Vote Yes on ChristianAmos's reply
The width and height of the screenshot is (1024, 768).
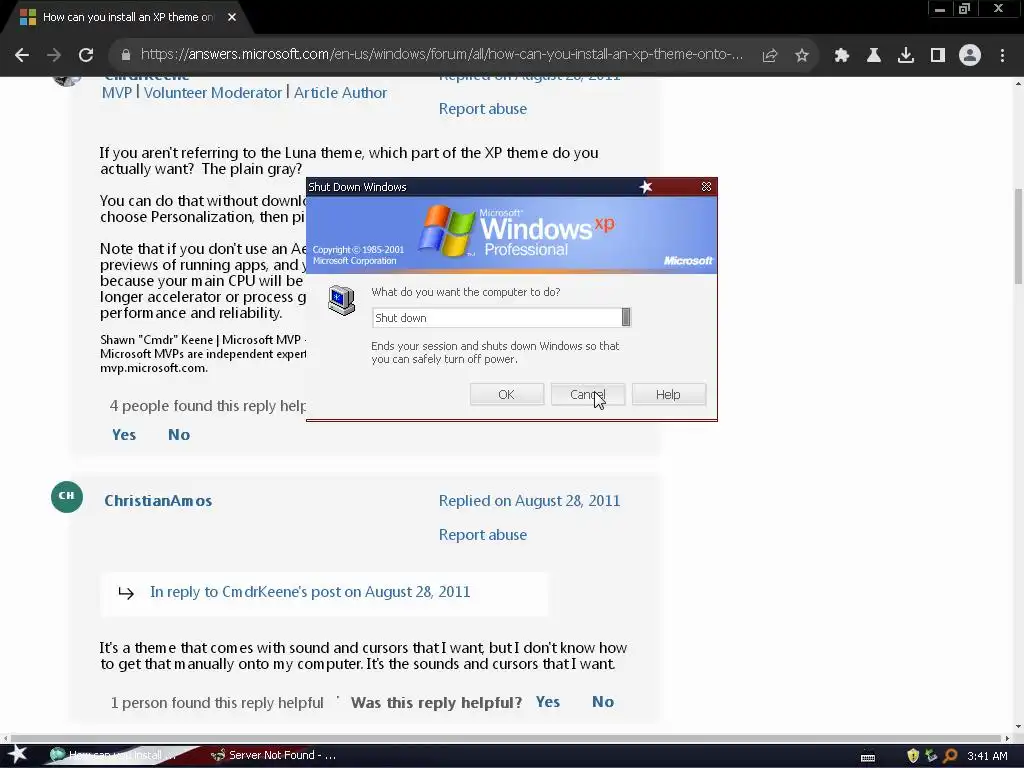(x=548, y=702)
